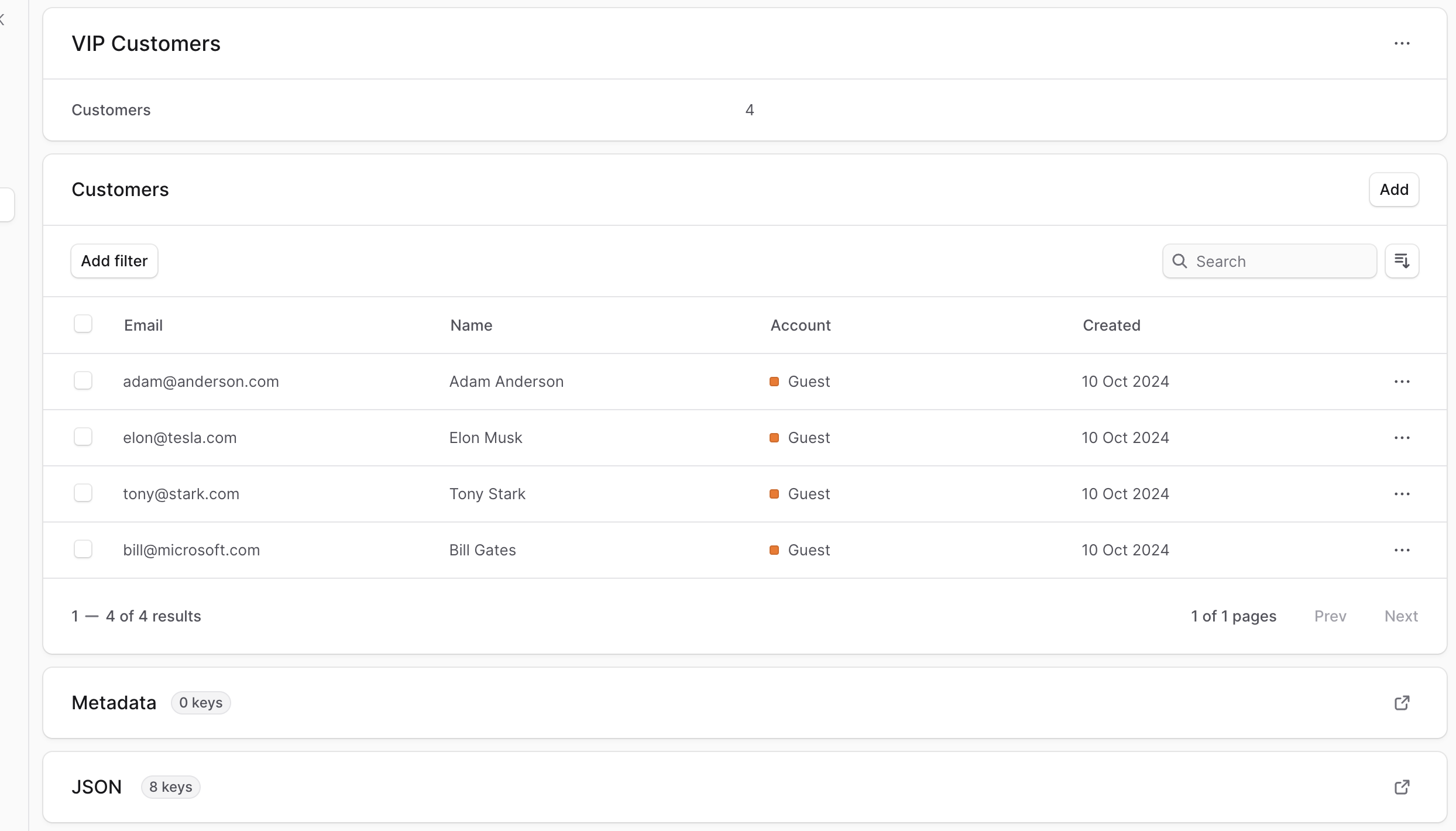Click the Add button for customers
Image resolution: width=1456 pixels, height=831 pixels.
click(x=1393, y=190)
